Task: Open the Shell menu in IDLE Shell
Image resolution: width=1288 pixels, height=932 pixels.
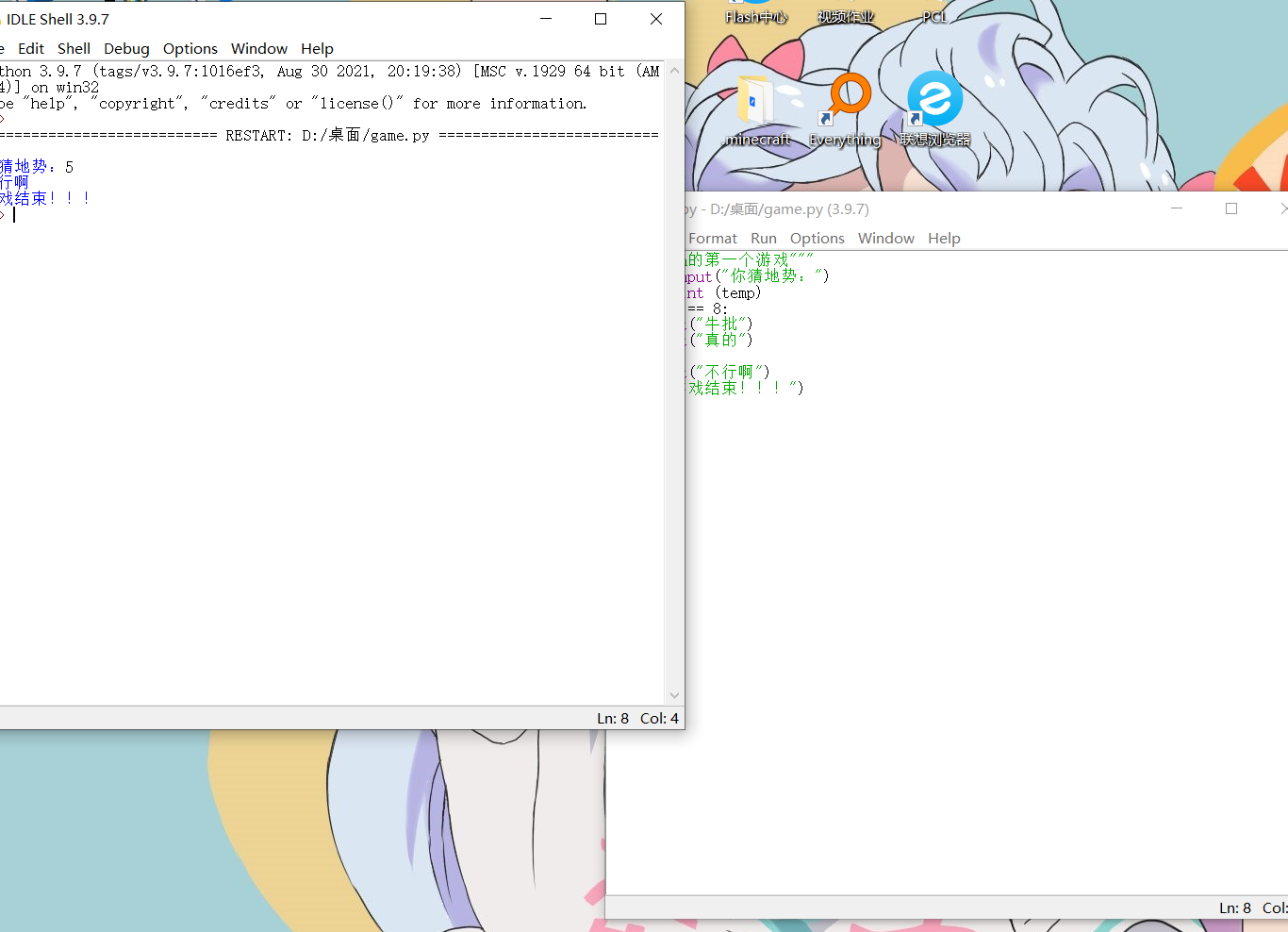Action: pos(74,49)
